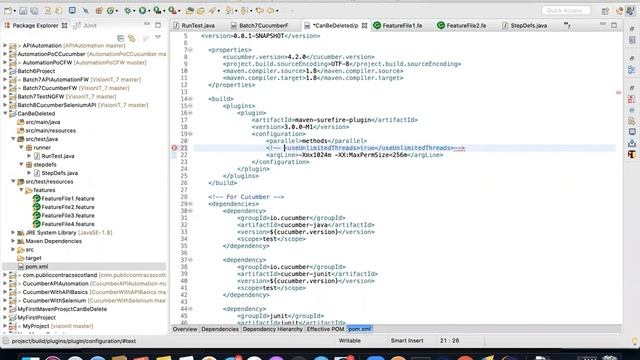
Task: Expand Maven Dependencies node
Action: point(13,241)
